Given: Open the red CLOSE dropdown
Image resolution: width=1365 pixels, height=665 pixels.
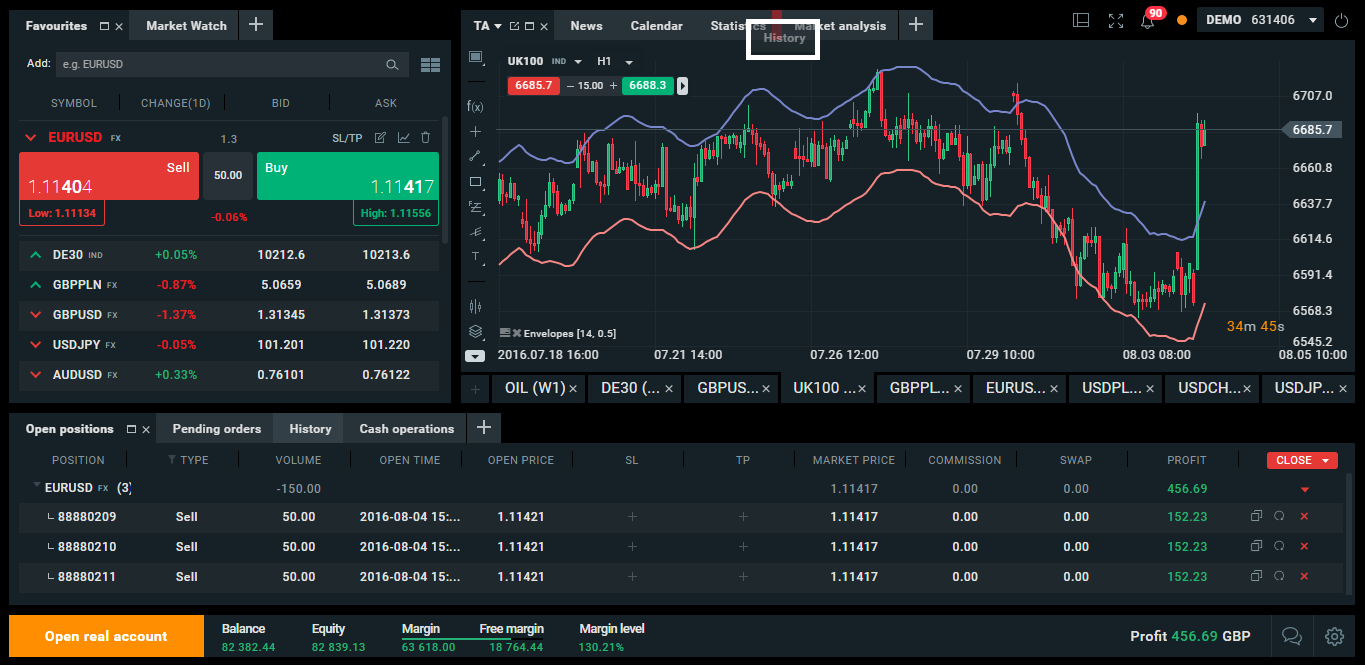Looking at the screenshot, I should point(1301,460).
